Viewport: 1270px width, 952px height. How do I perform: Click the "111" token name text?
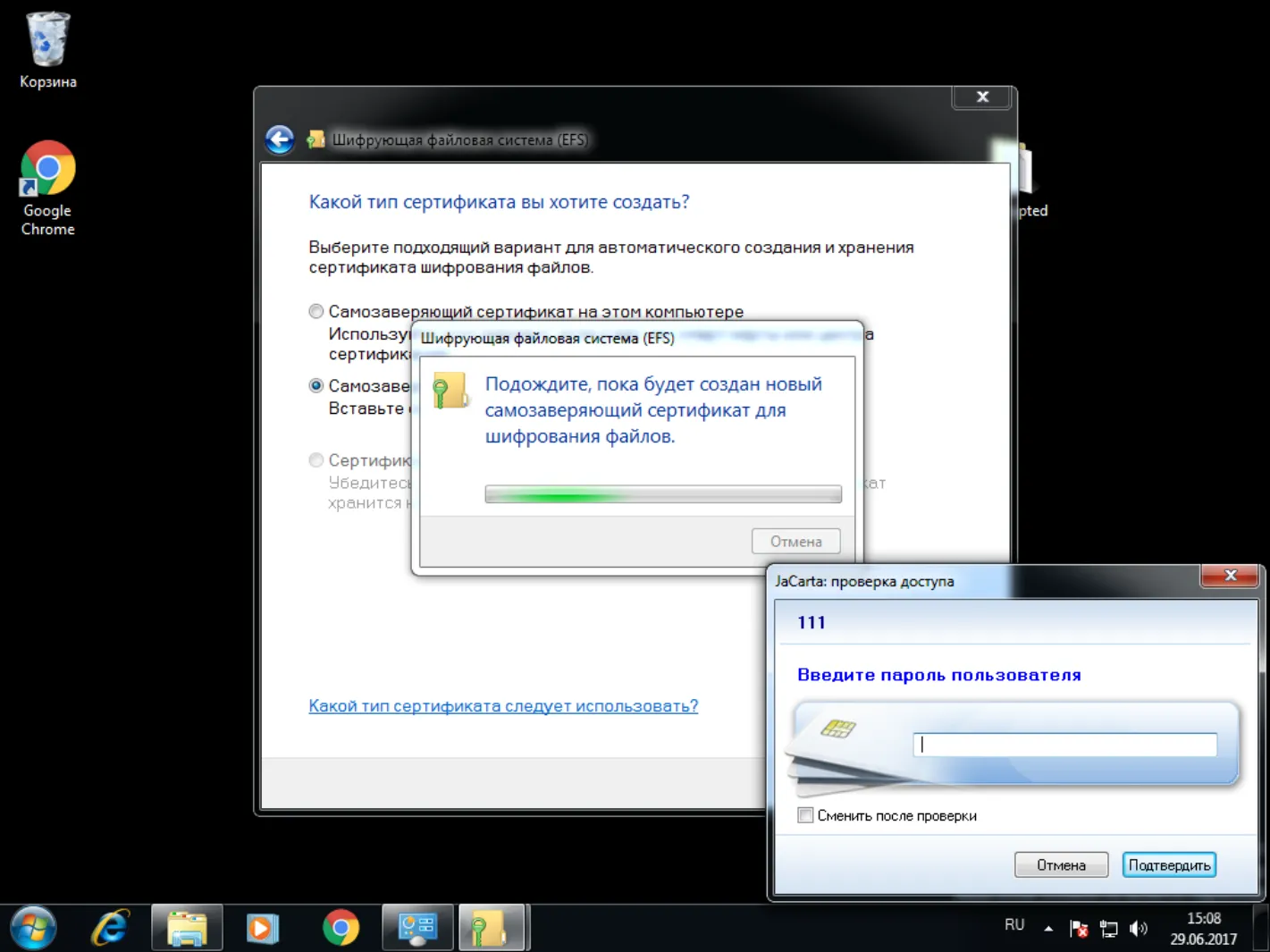coord(812,623)
